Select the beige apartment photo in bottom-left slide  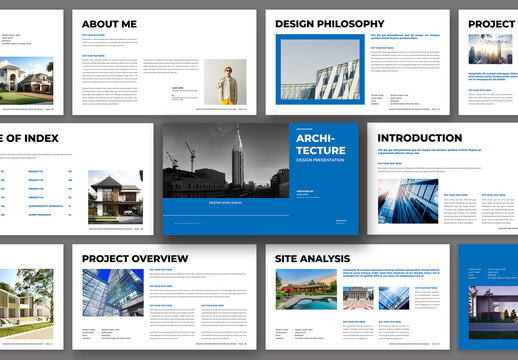coord(26,304)
